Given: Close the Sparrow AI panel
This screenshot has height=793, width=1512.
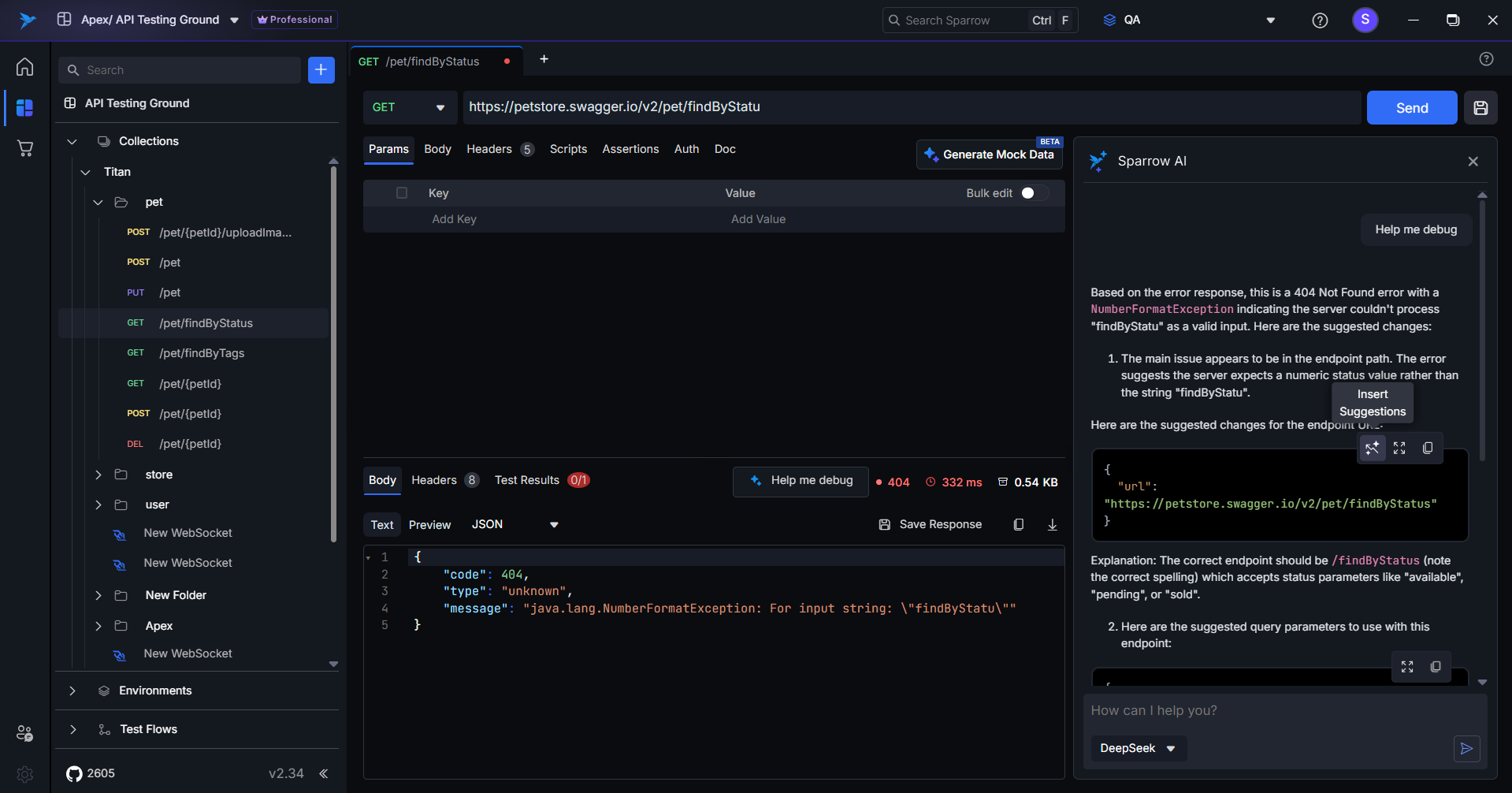Looking at the screenshot, I should point(1473,162).
